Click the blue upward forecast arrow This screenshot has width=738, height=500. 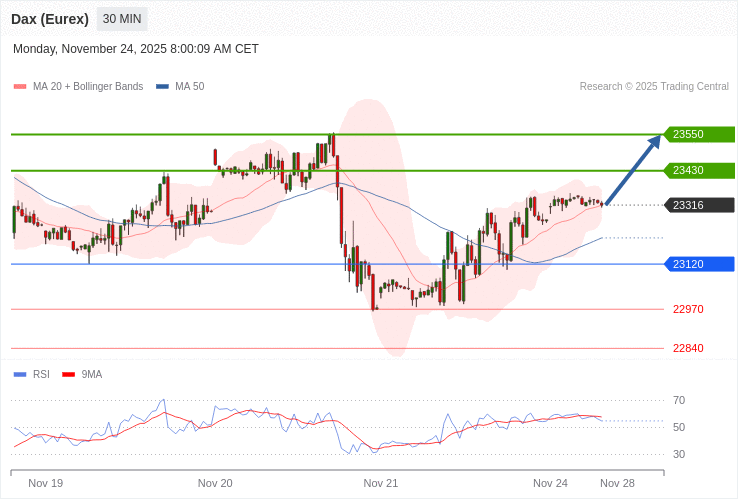(633, 170)
